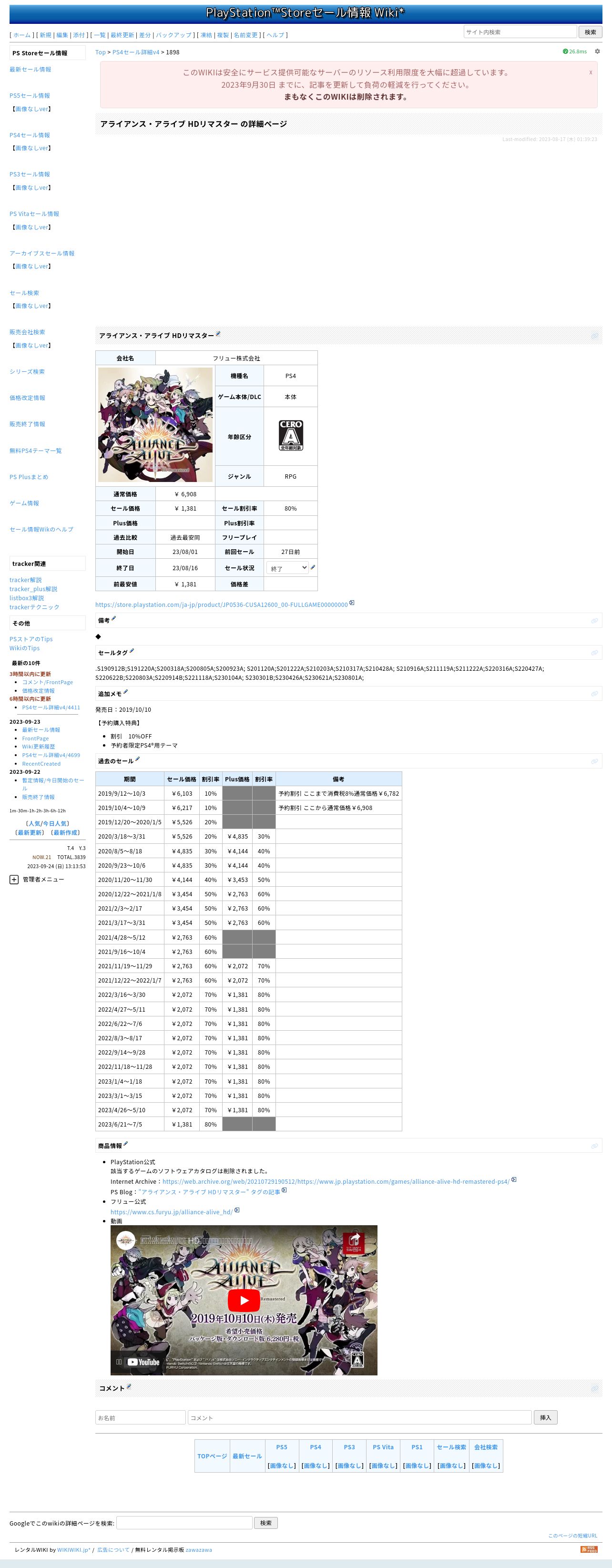This screenshot has width=612, height=1568.
Task: Click the pencil edit icon next to 備考
Action: click(113, 618)
